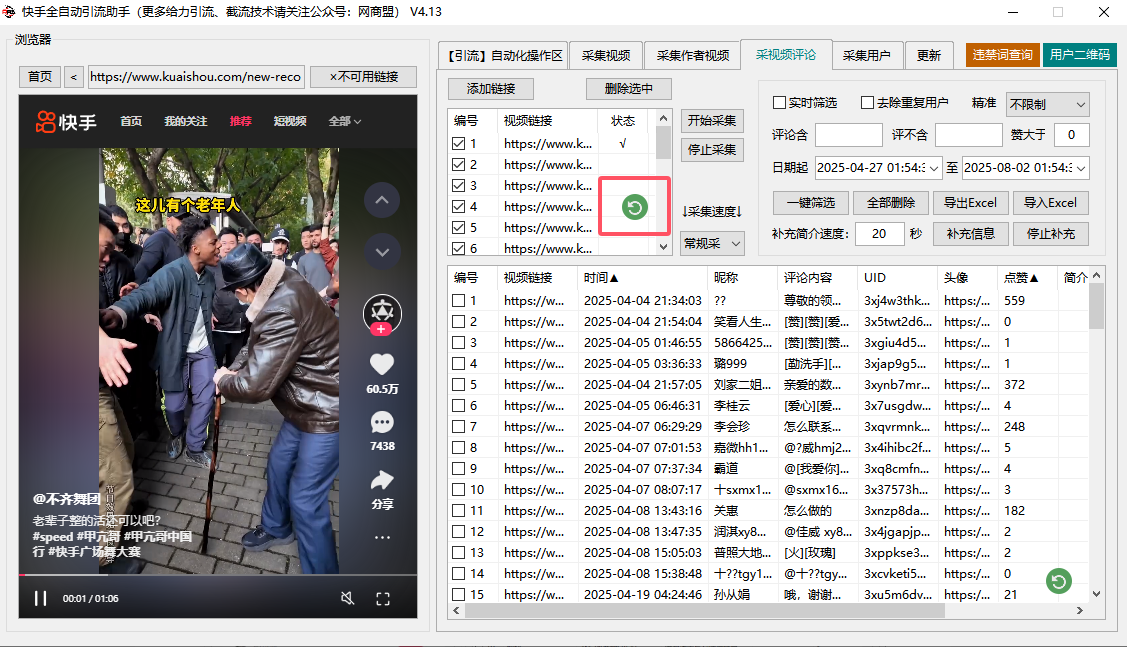1127x647 pixels.
Task: Click the comments table vertical scrollbar
Action: 1096,306
